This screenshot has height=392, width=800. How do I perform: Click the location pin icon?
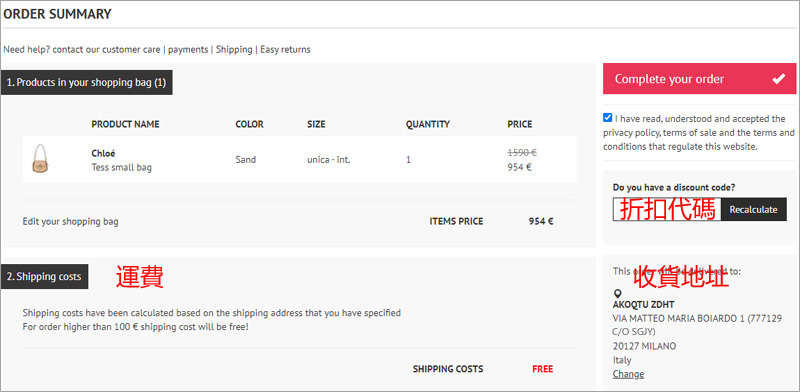(618, 293)
